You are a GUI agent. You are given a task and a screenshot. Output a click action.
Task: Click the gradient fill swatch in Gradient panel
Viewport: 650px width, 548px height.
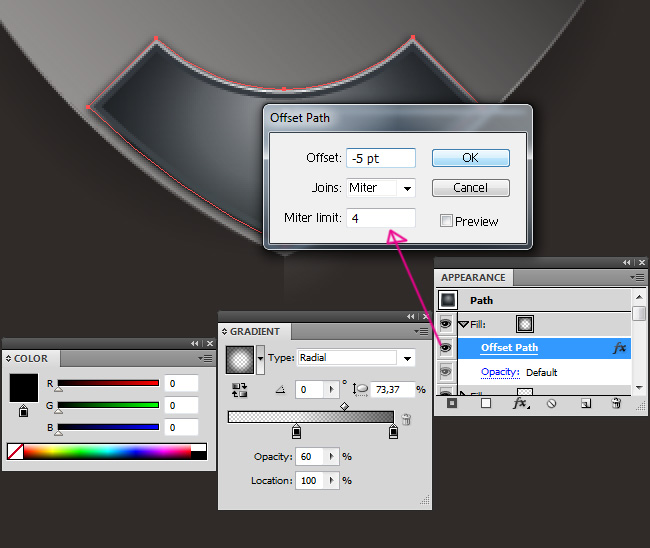pyautogui.click(x=240, y=360)
